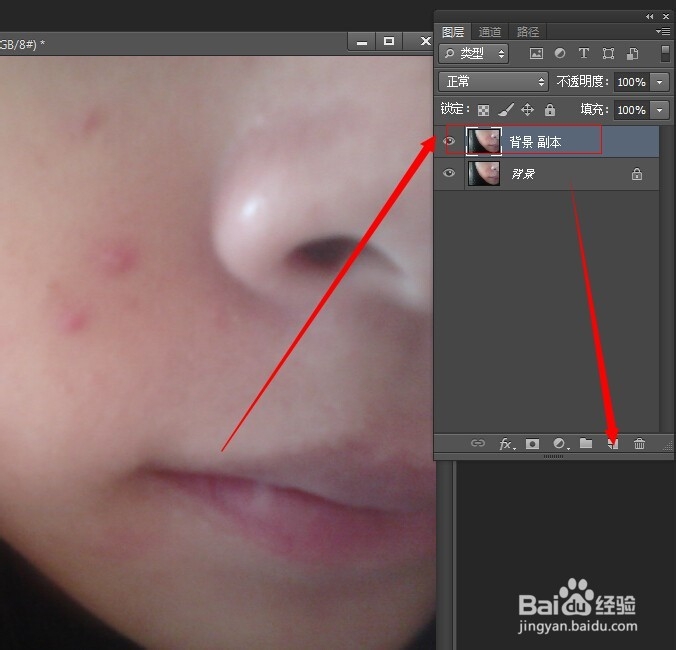Image resolution: width=676 pixels, height=650 pixels.
Task: Toggle the layer filtering switch on/off
Action: [x=665, y=54]
